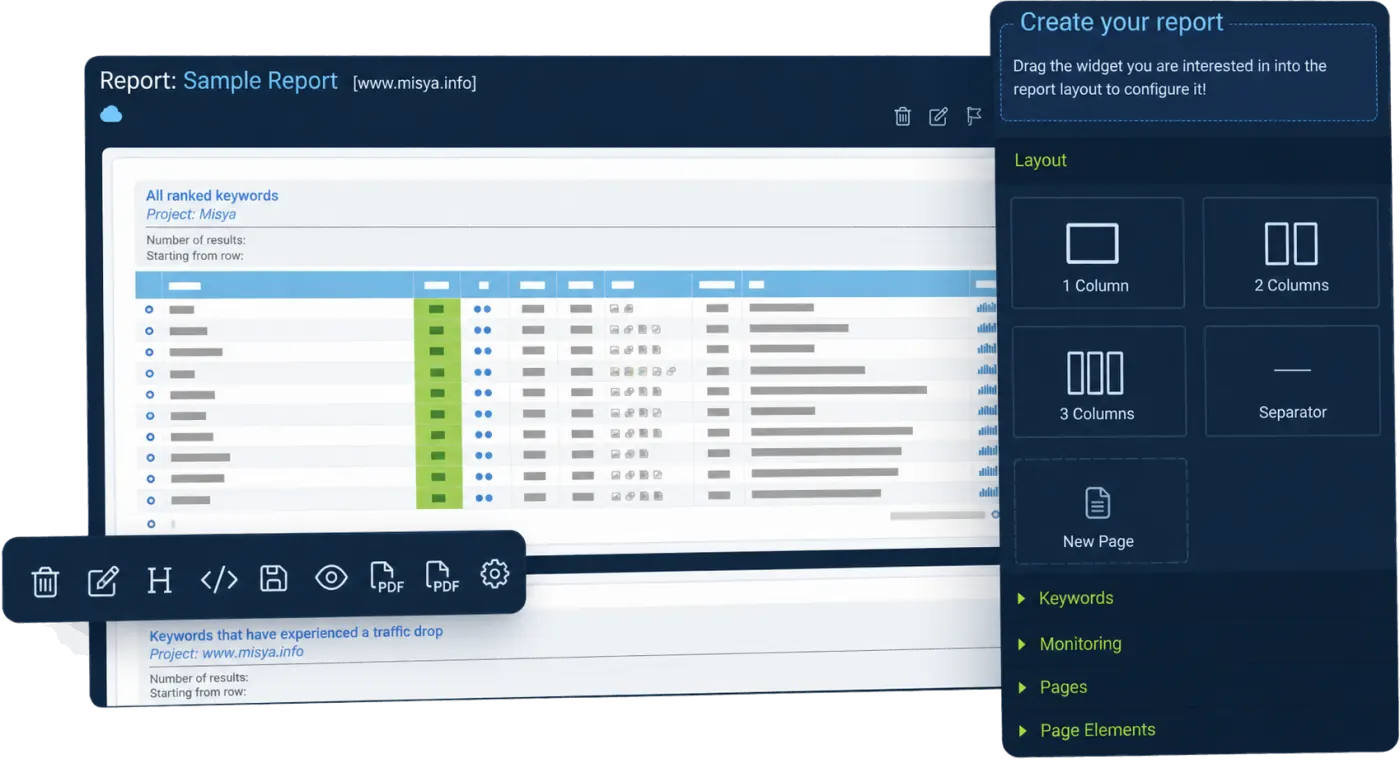The image size is (1400, 764).
Task: Open Keywords that have experienced a traffic drop
Action: coord(296,633)
